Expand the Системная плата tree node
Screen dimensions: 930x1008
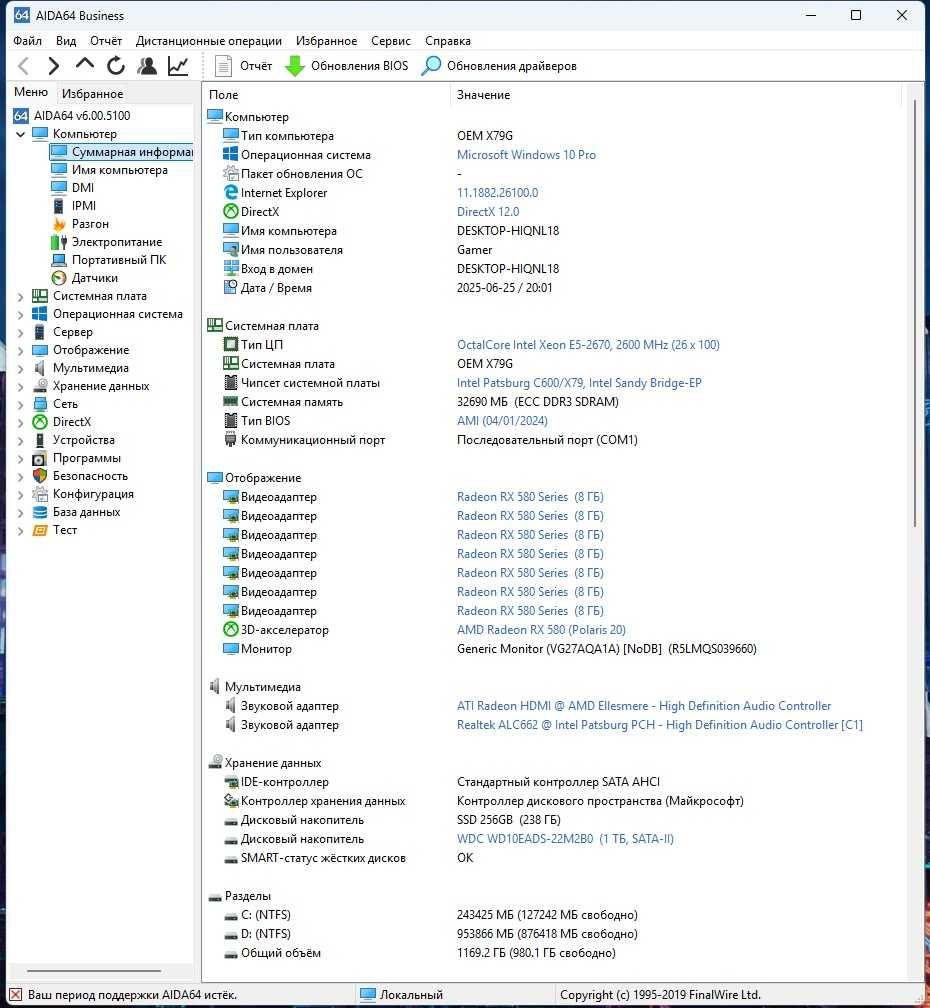point(21,296)
